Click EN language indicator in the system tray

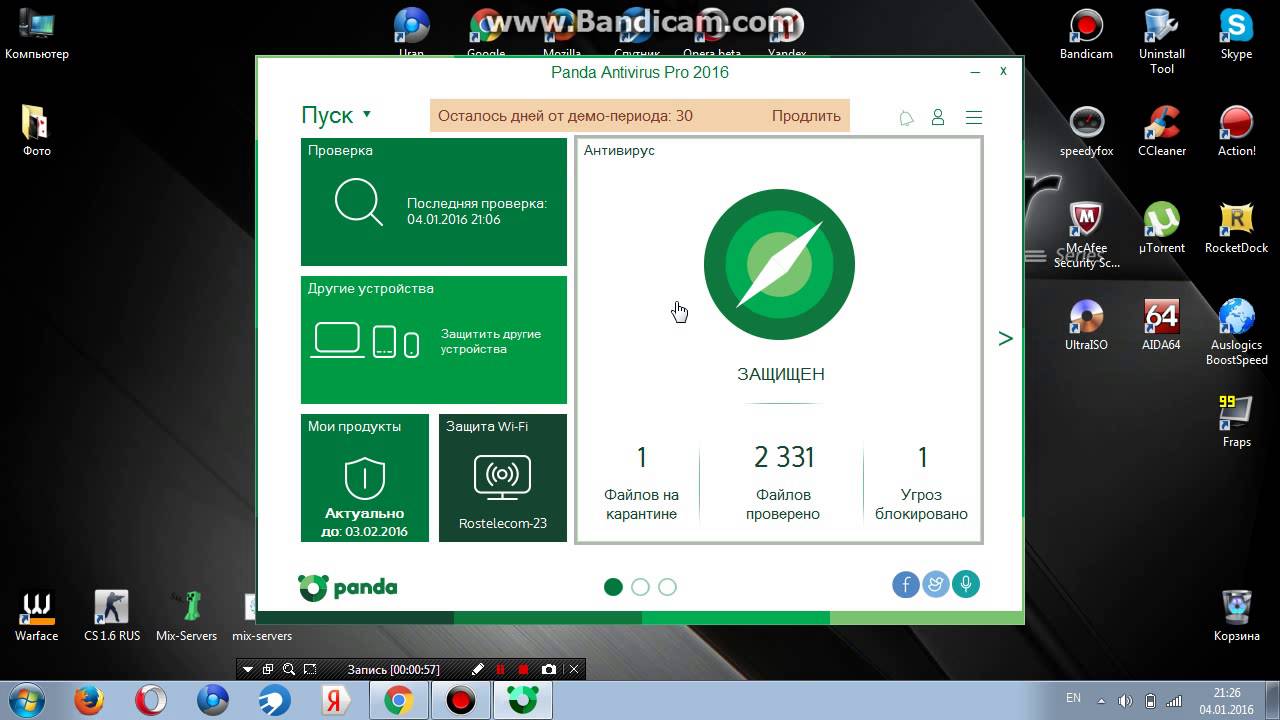click(1073, 699)
